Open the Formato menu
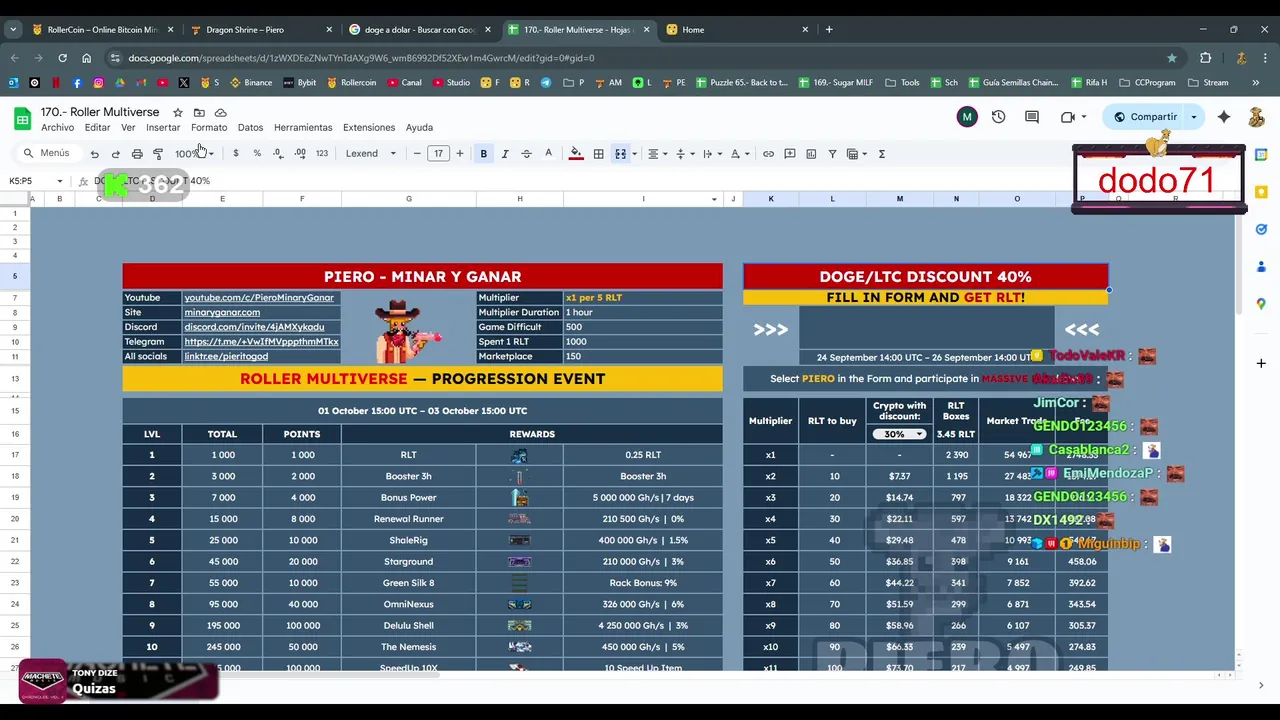Viewport: 1280px width, 720px height. point(209,128)
